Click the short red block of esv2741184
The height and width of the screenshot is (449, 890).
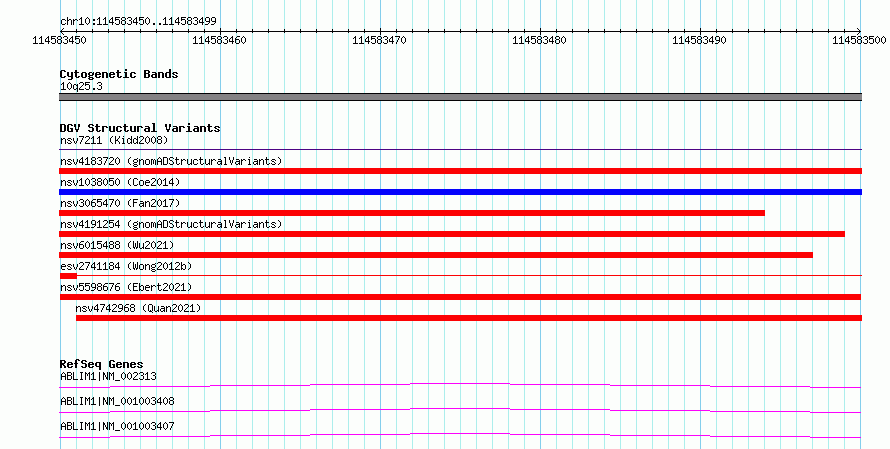(x=68, y=276)
